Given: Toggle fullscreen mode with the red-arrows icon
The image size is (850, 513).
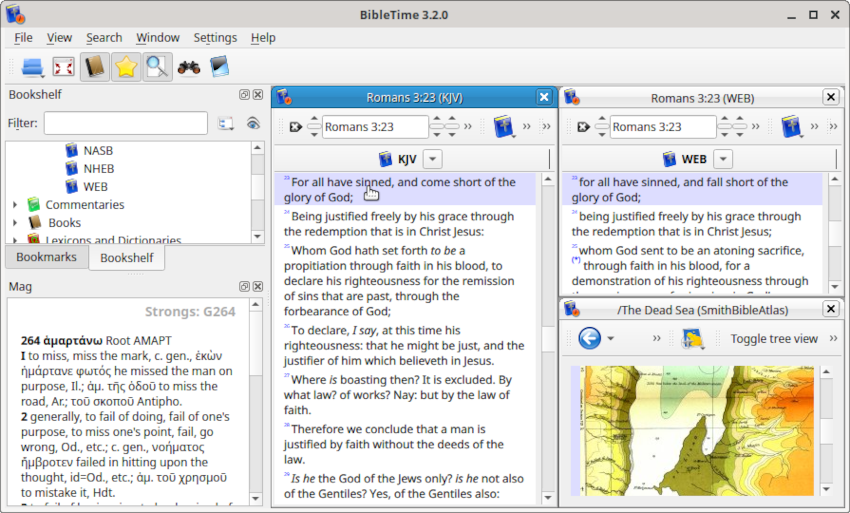Looking at the screenshot, I should [63, 67].
